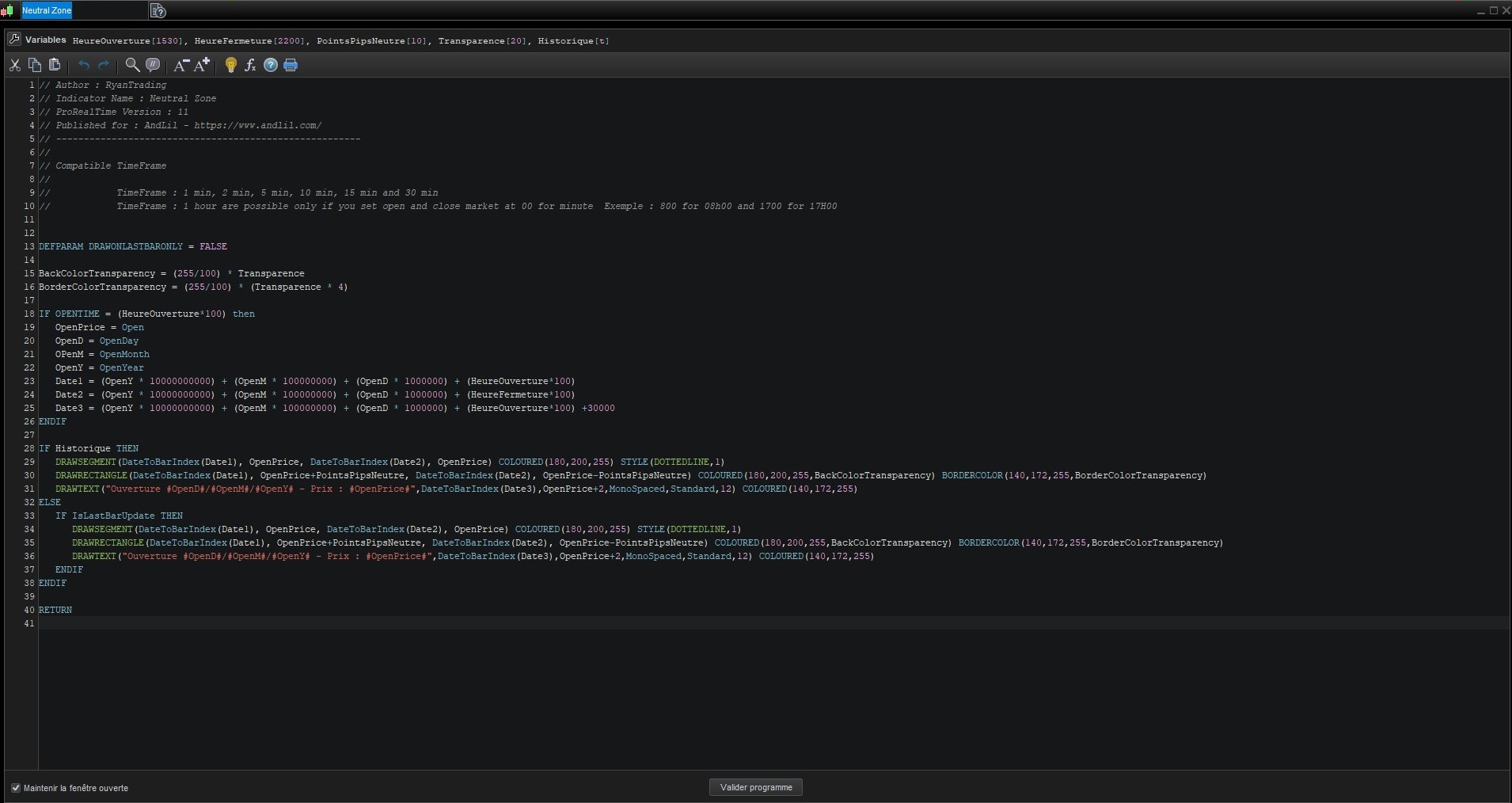
Task: Open the fx function insert tool
Action: tap(250, 65)
